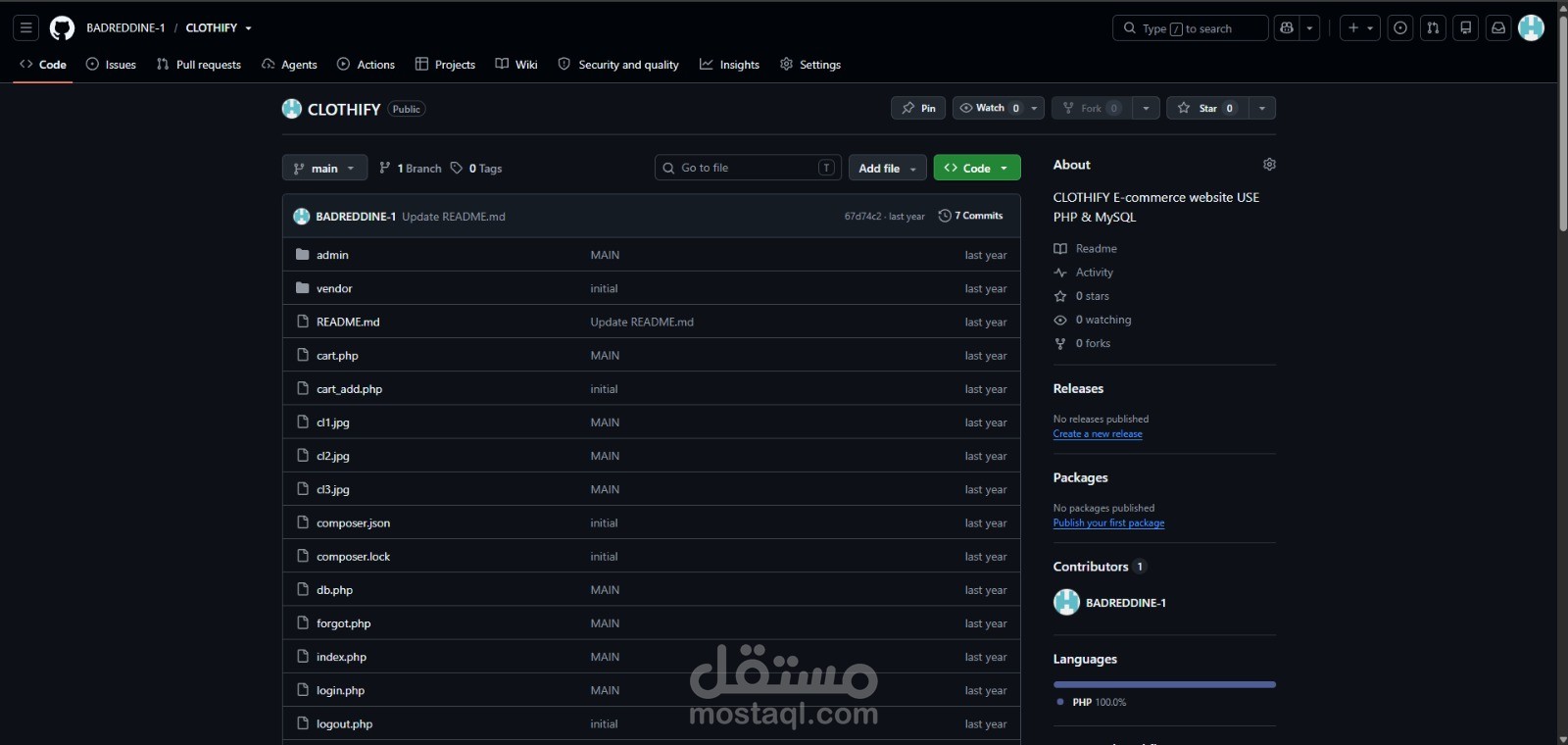Open the cart.php file

point(337,356)
